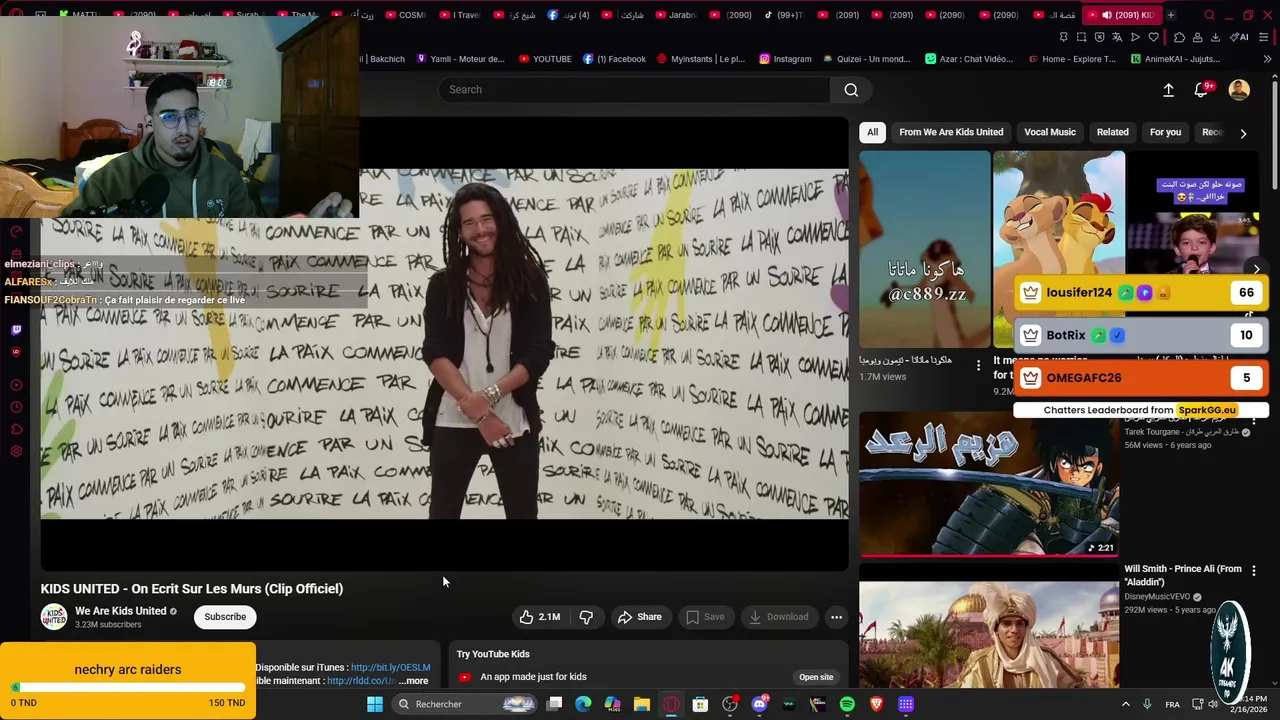The height and width of the screenshot is (720, 1280).
Task: Click the Twitch icon in browser sidebar
Action: point(16,330)
